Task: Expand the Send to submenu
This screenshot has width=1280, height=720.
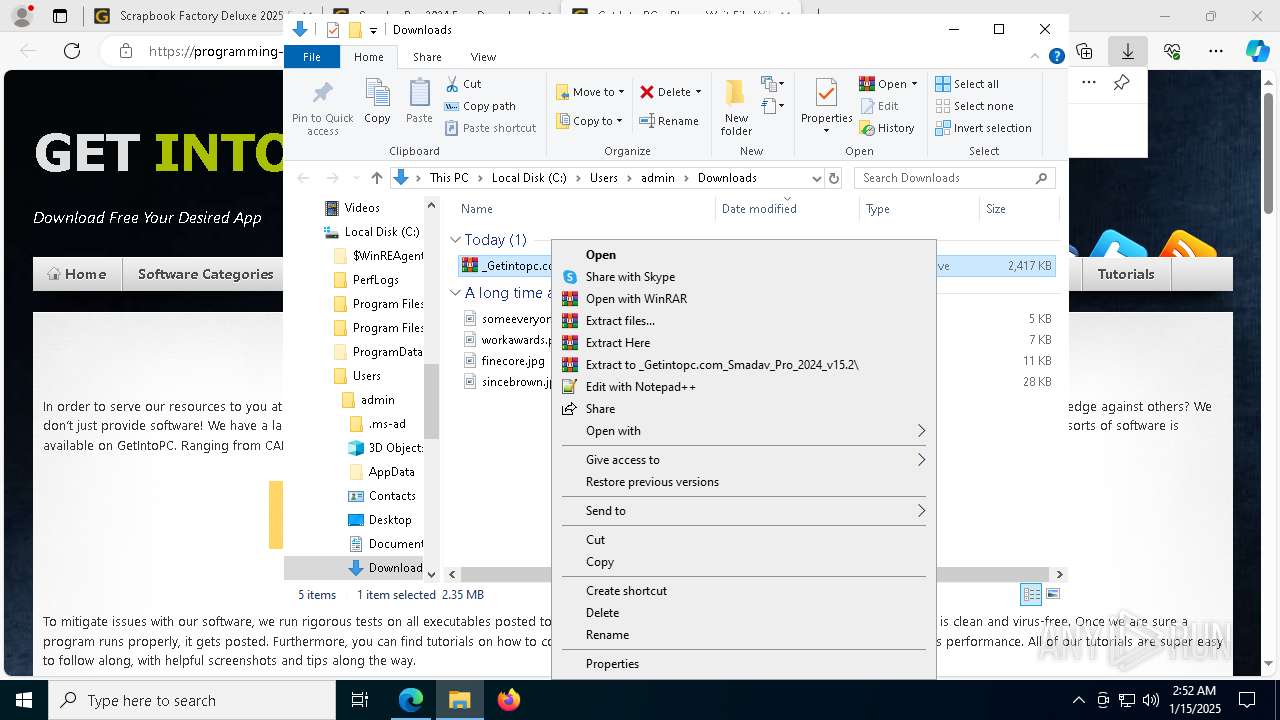Action: coord(743,511)
